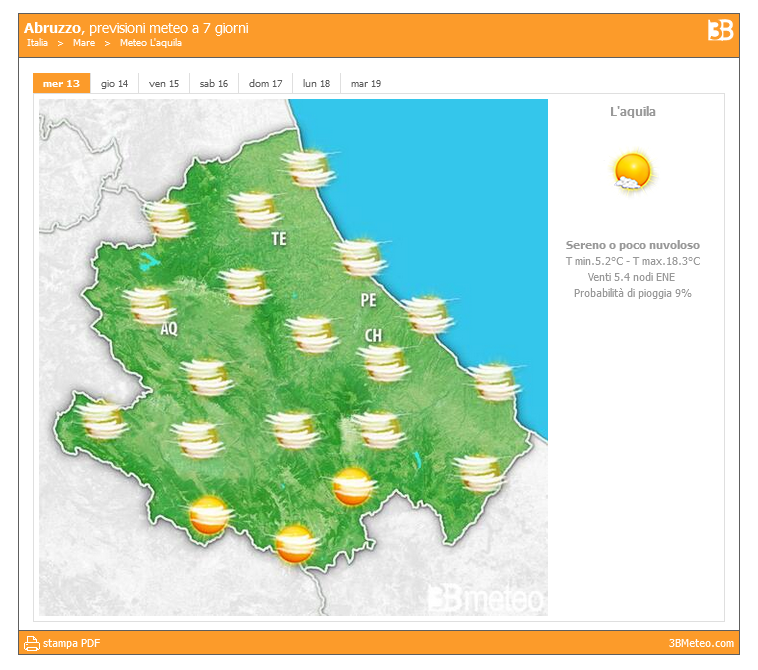Screen dimensions: 758x670
Task: Open the Mare breadcrumb link
Action: (x=84, y=43)
